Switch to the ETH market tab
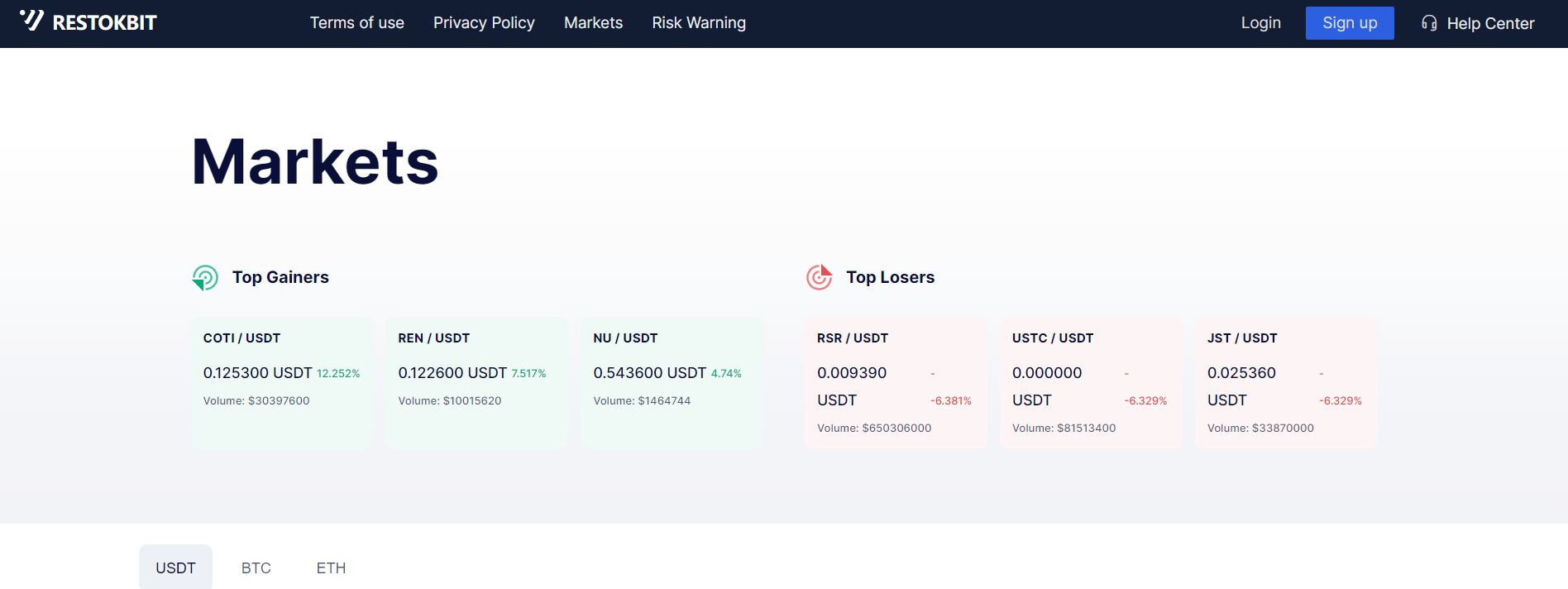 coord(331,567)
